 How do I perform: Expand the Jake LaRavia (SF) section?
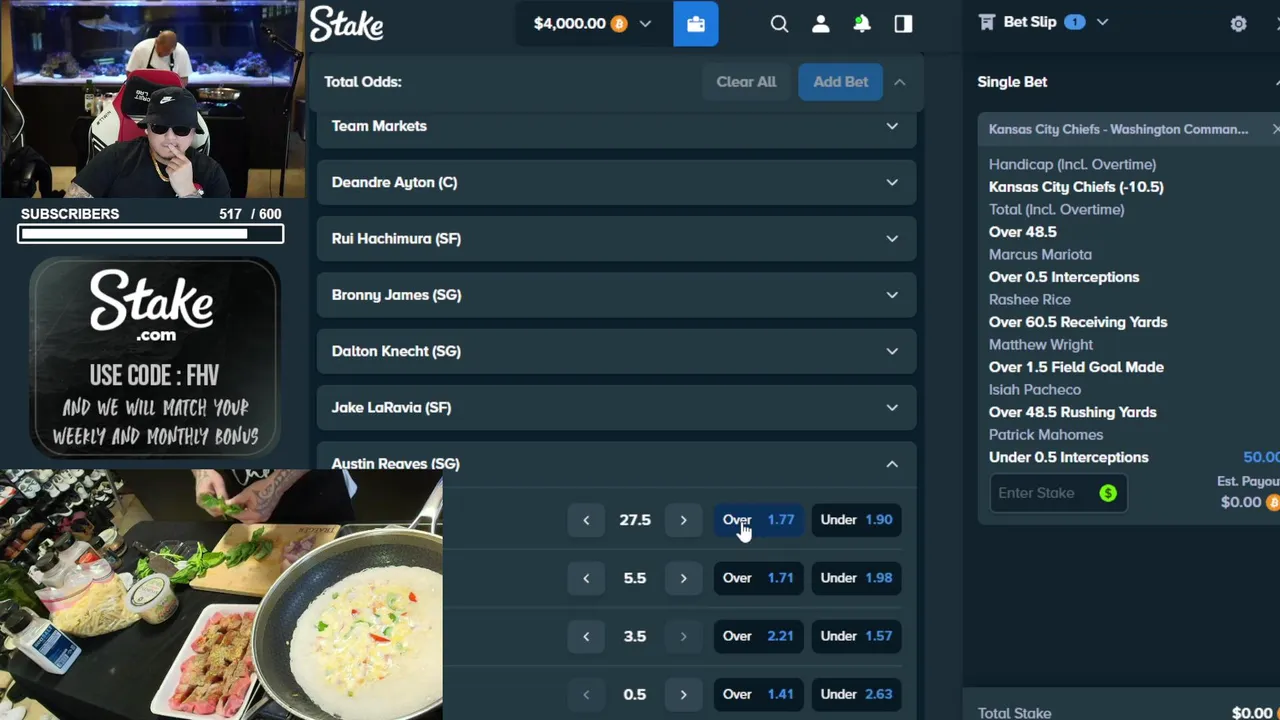pos(616,407)
